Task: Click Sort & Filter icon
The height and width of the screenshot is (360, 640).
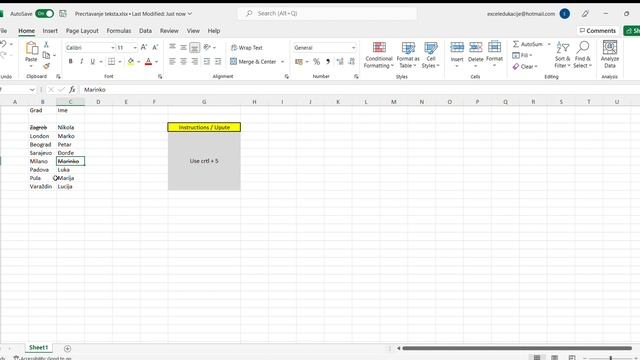Action: (x=562, y=48)
